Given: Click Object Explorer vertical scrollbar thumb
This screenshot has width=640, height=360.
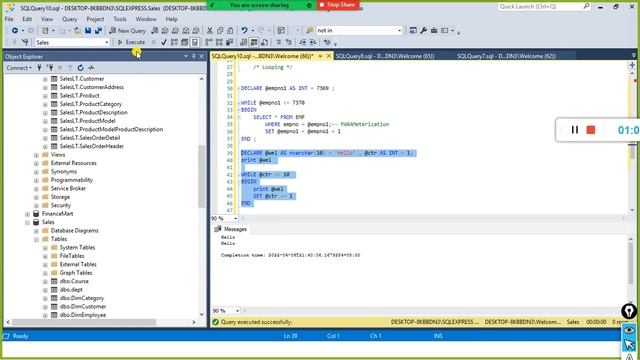Looking at the screenshot, I should tap(202, 176).
